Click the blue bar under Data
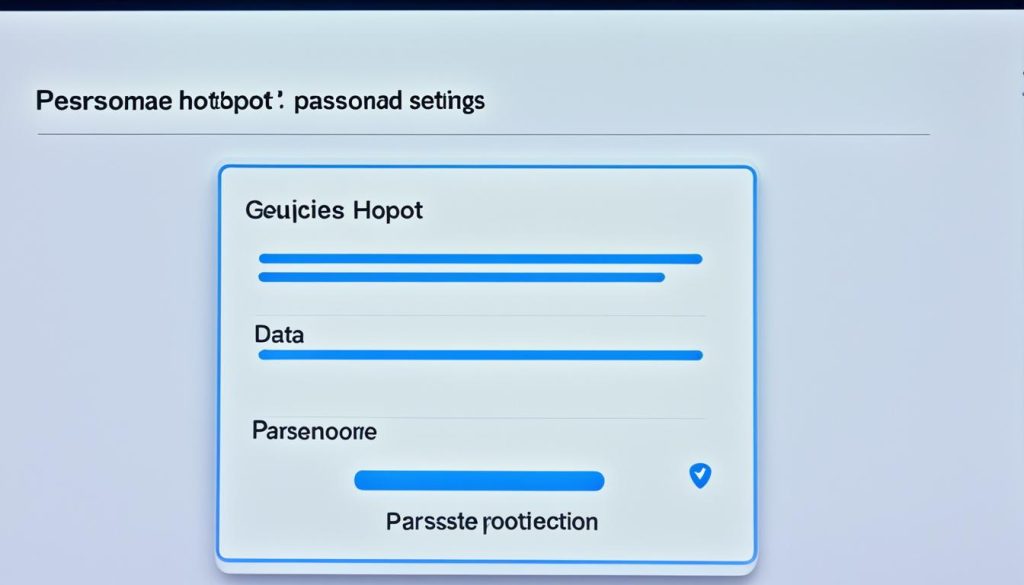Viewport: 1024px width, 585px height. [480, 355]
